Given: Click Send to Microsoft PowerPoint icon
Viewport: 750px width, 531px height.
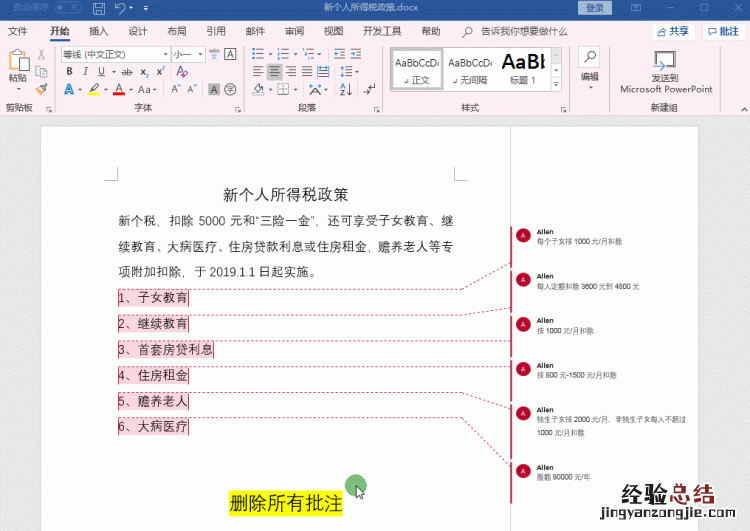Looking at the screenshot, I should [665, 62].
